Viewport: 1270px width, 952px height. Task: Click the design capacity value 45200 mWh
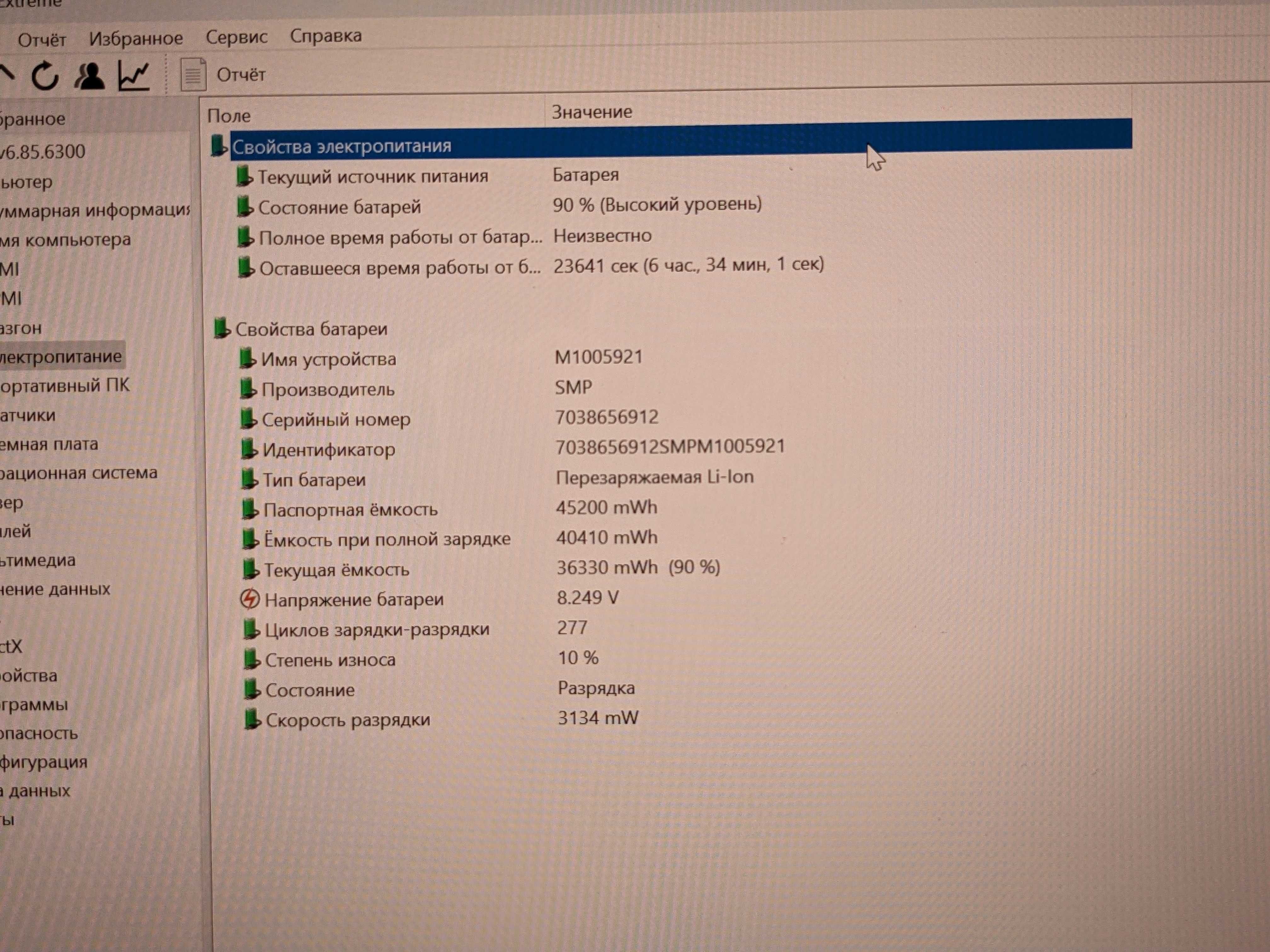pyautogui.click(x=607, y=507)
